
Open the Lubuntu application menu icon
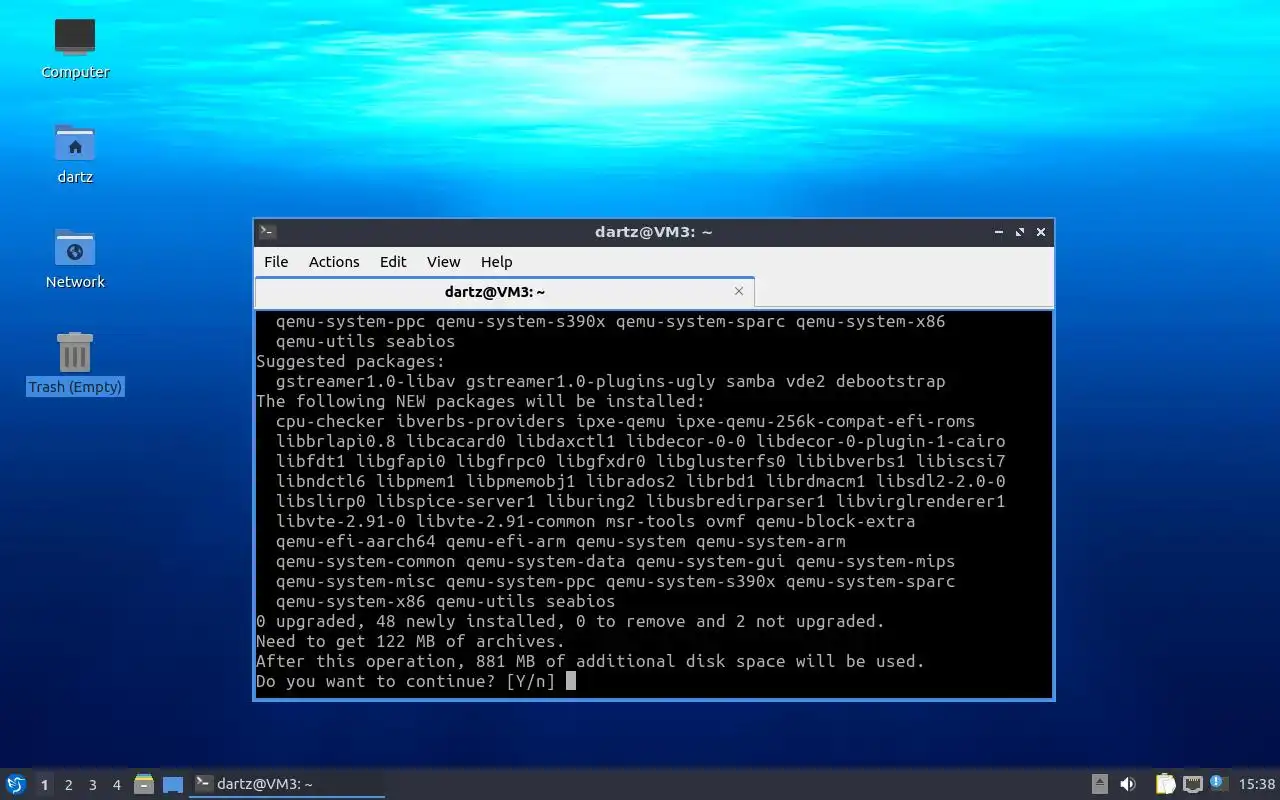pyautogui.click(x=16, y=784)
